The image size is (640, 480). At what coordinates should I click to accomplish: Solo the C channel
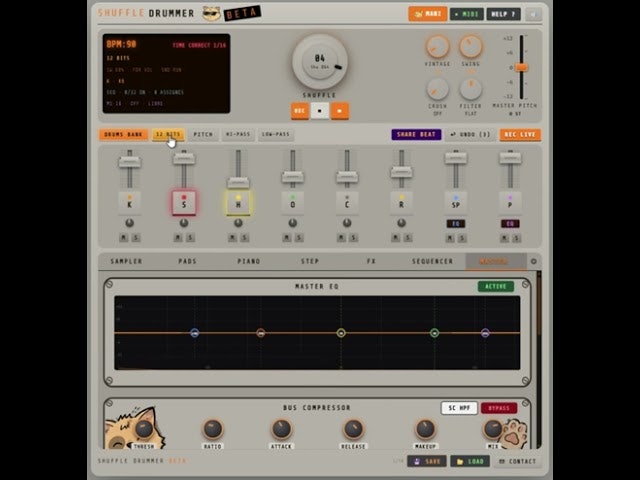pyautogui.click(x=353, y=238)
